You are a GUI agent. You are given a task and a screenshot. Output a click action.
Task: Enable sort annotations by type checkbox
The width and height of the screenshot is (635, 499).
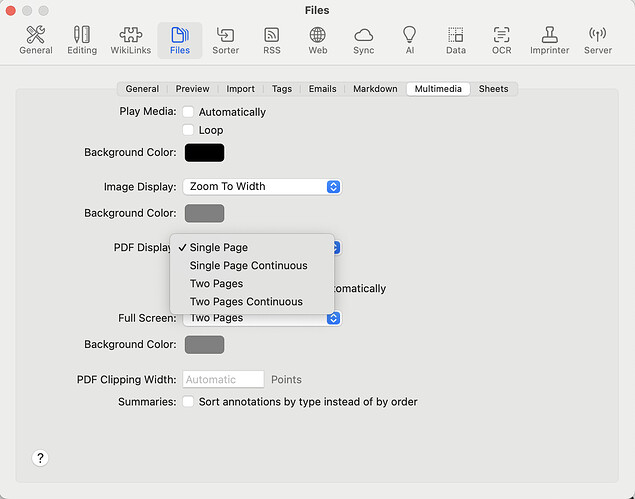tap(188, 402)
